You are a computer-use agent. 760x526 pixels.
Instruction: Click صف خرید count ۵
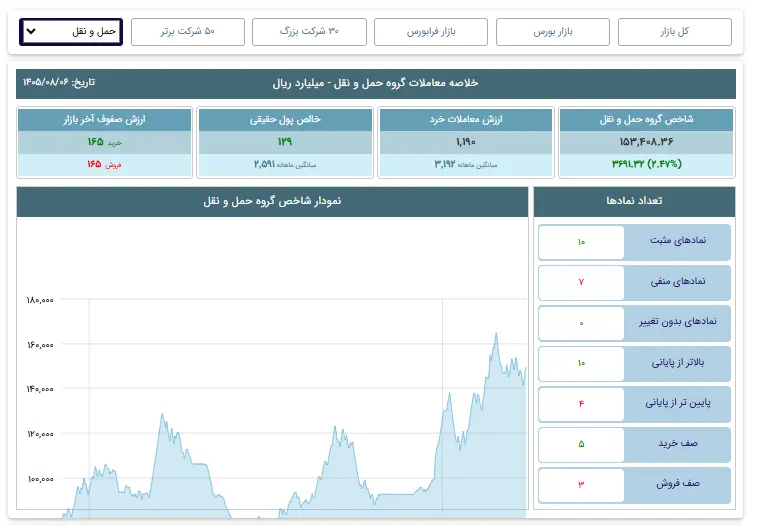click(x=581, y=444)
